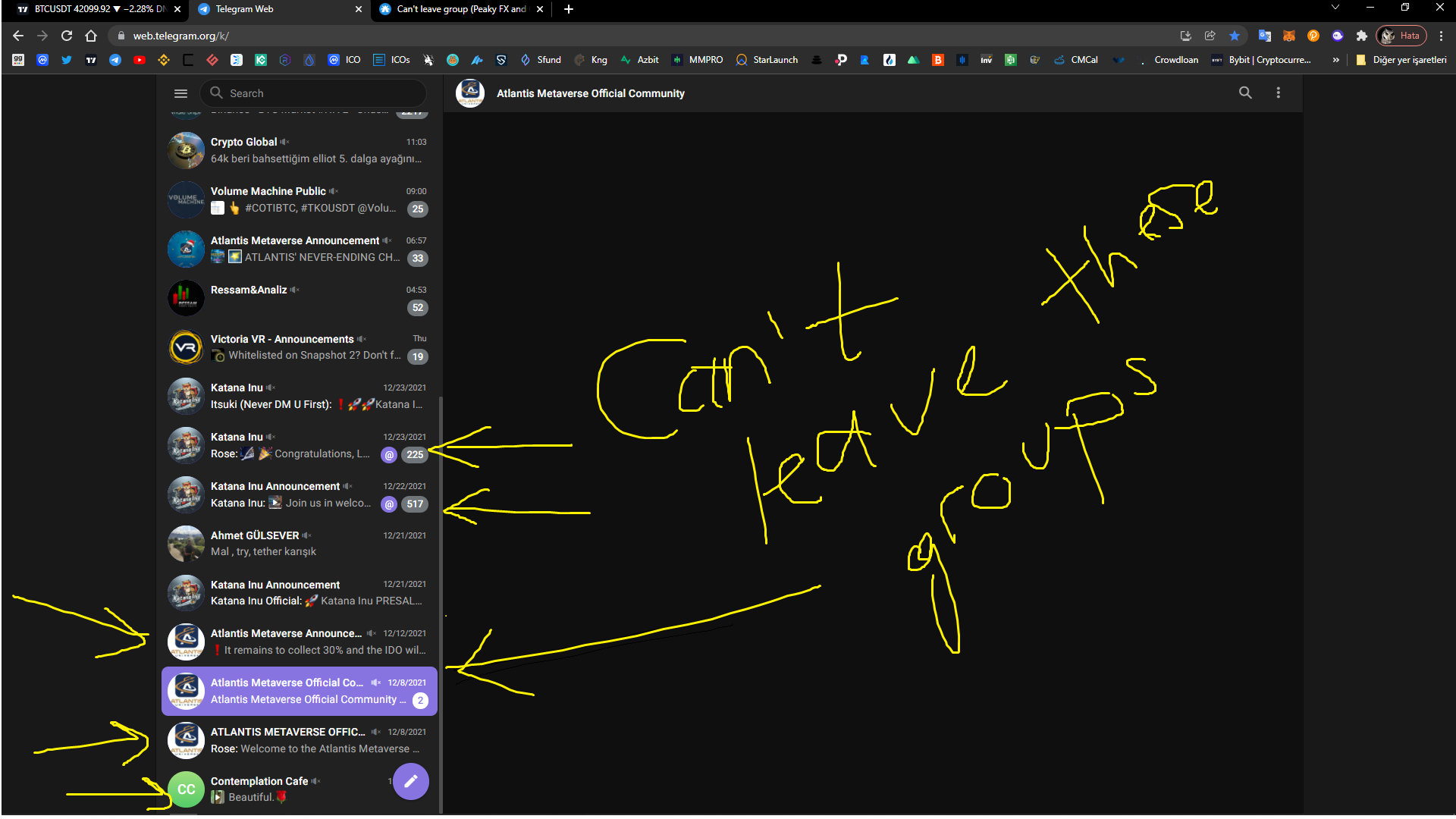Switch to Can't leave group tab

pyautogui.click(x=455, y=9)
